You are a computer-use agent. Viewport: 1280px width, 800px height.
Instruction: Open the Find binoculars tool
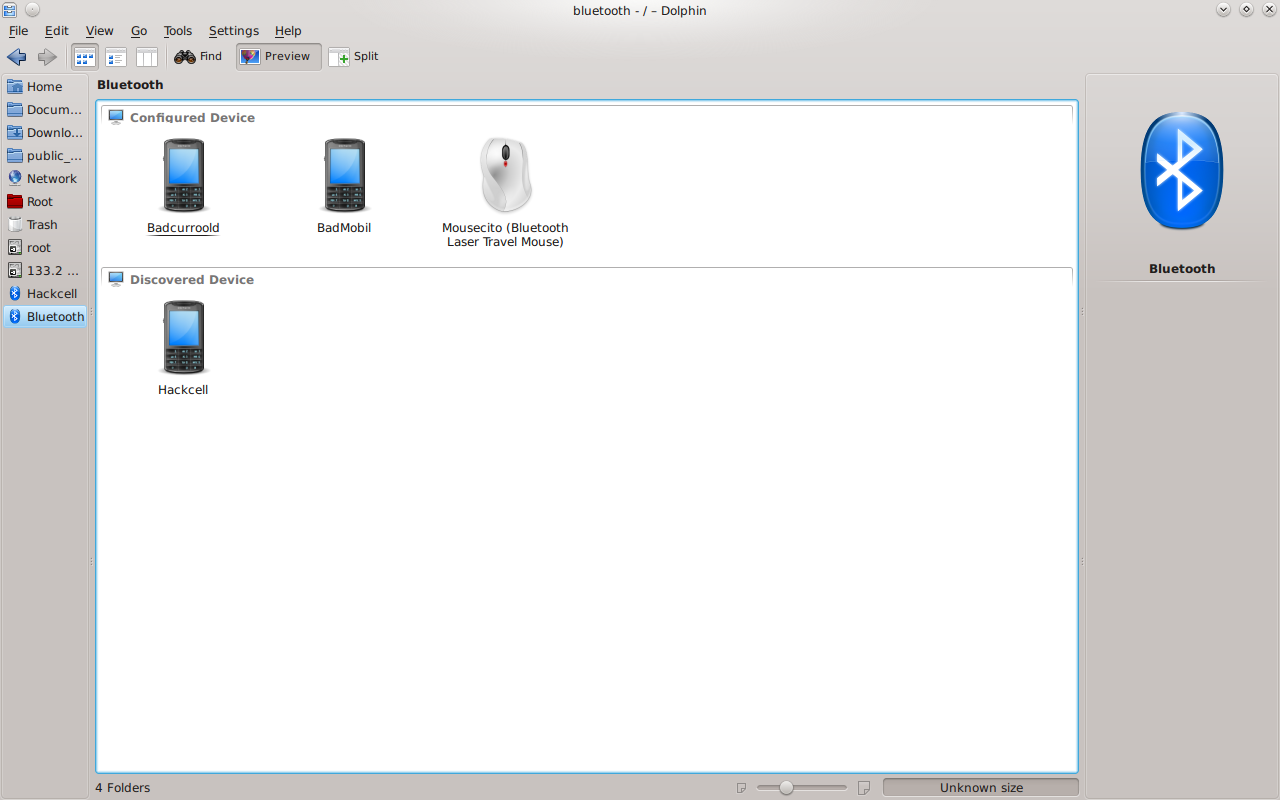coord(198,57)
